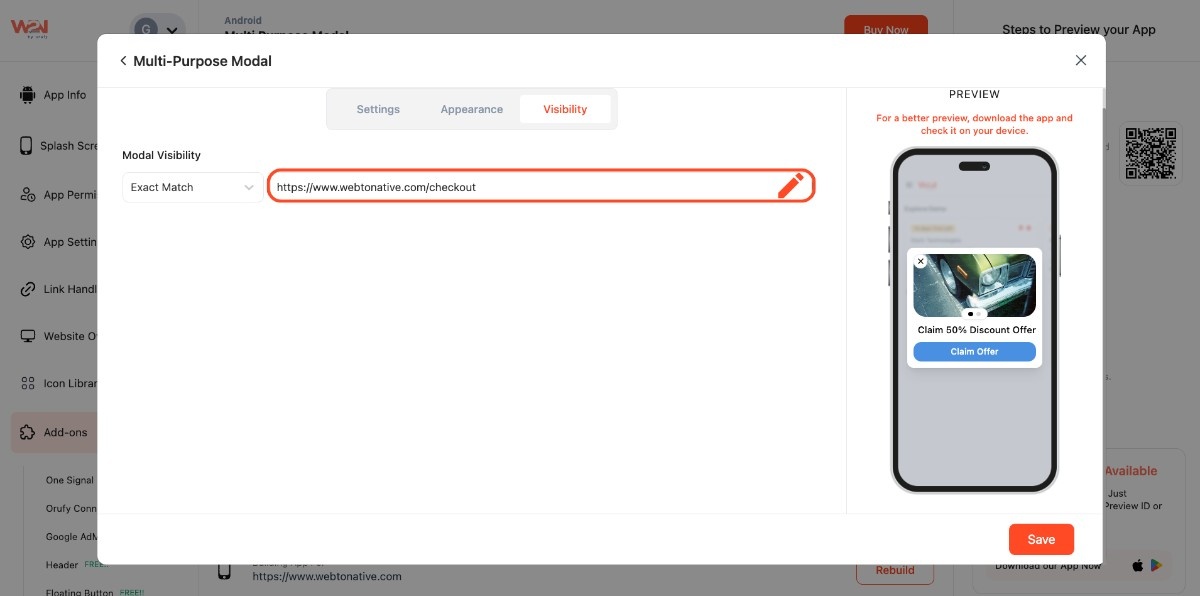Click the Rebuild button

[x=894, y=571]
